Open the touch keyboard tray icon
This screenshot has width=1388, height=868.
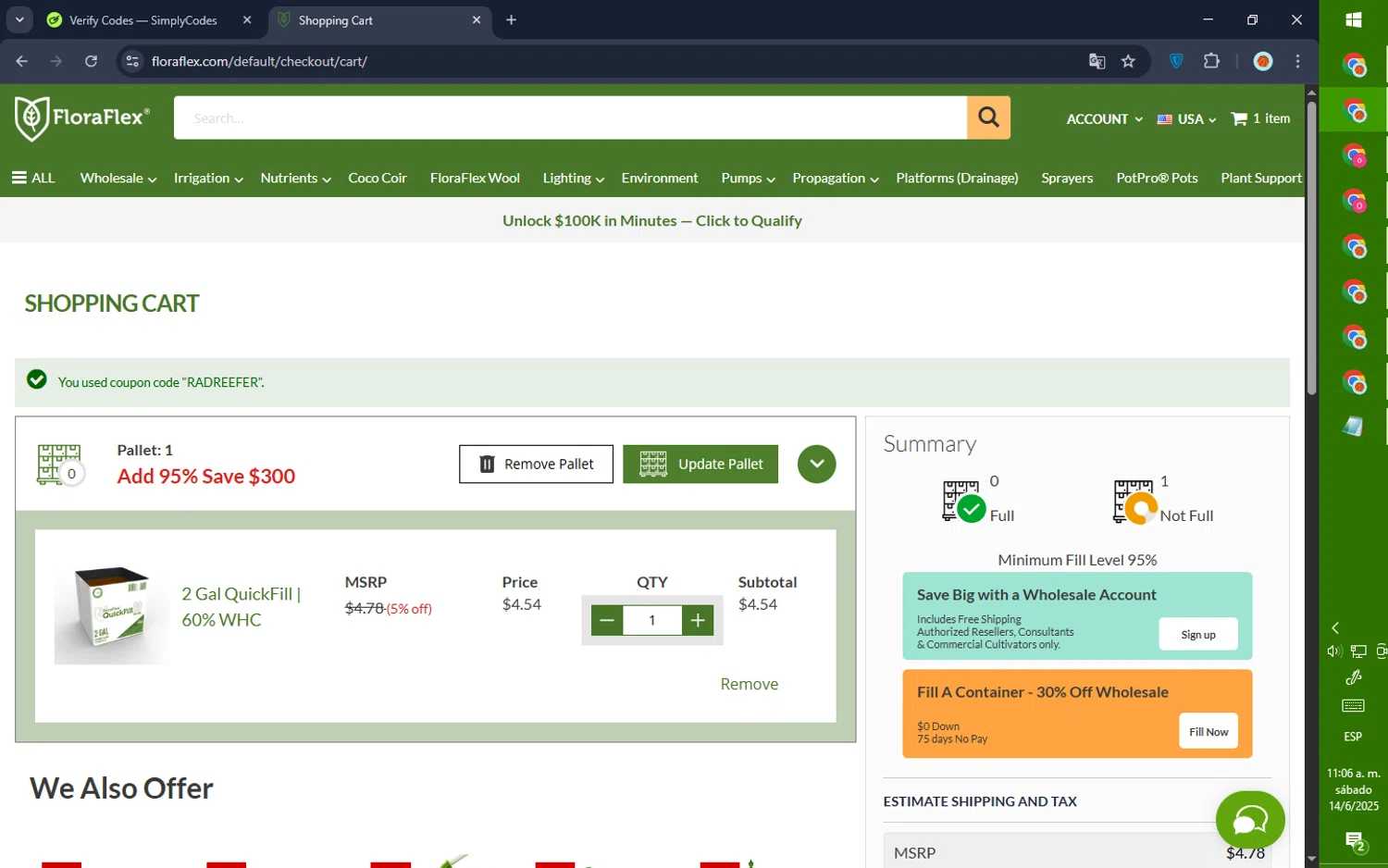[x=1353, y=706]
